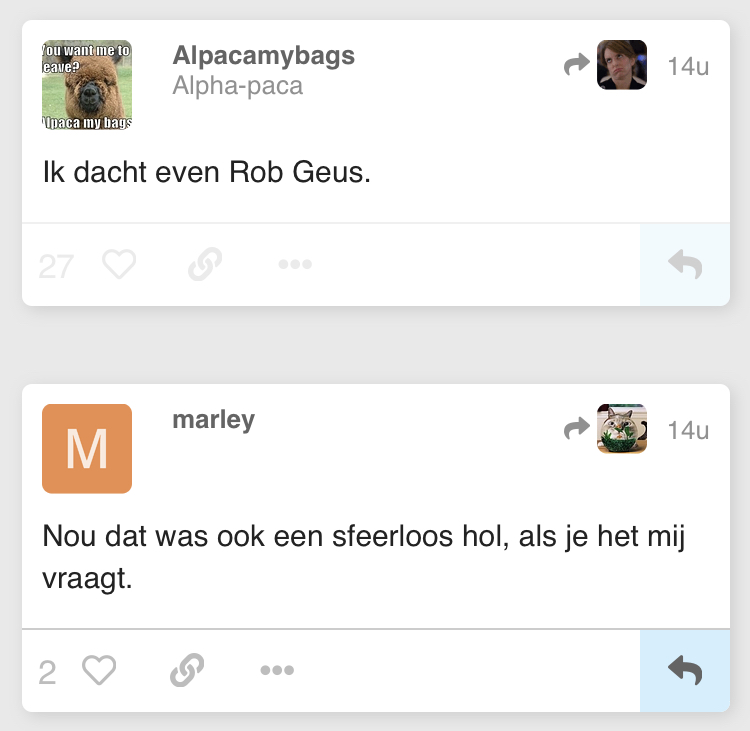The image size is (750, 731).
Task: Click the forward arrow beside Alpacamybags' reply target
Action: [576, 65]
